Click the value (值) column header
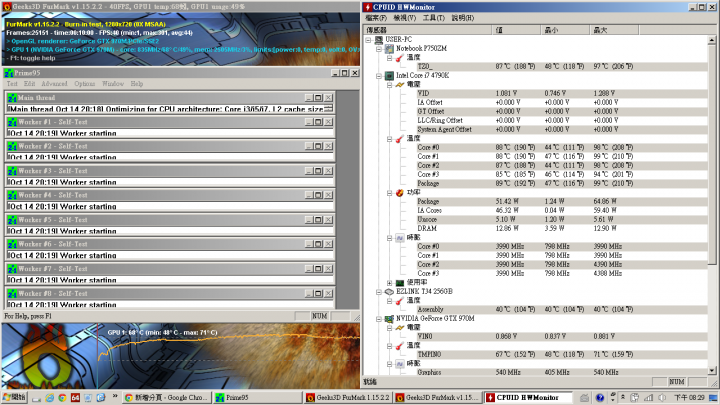This screenshot has width=720, height=405. pyautogui.click(x=516, y=30)
